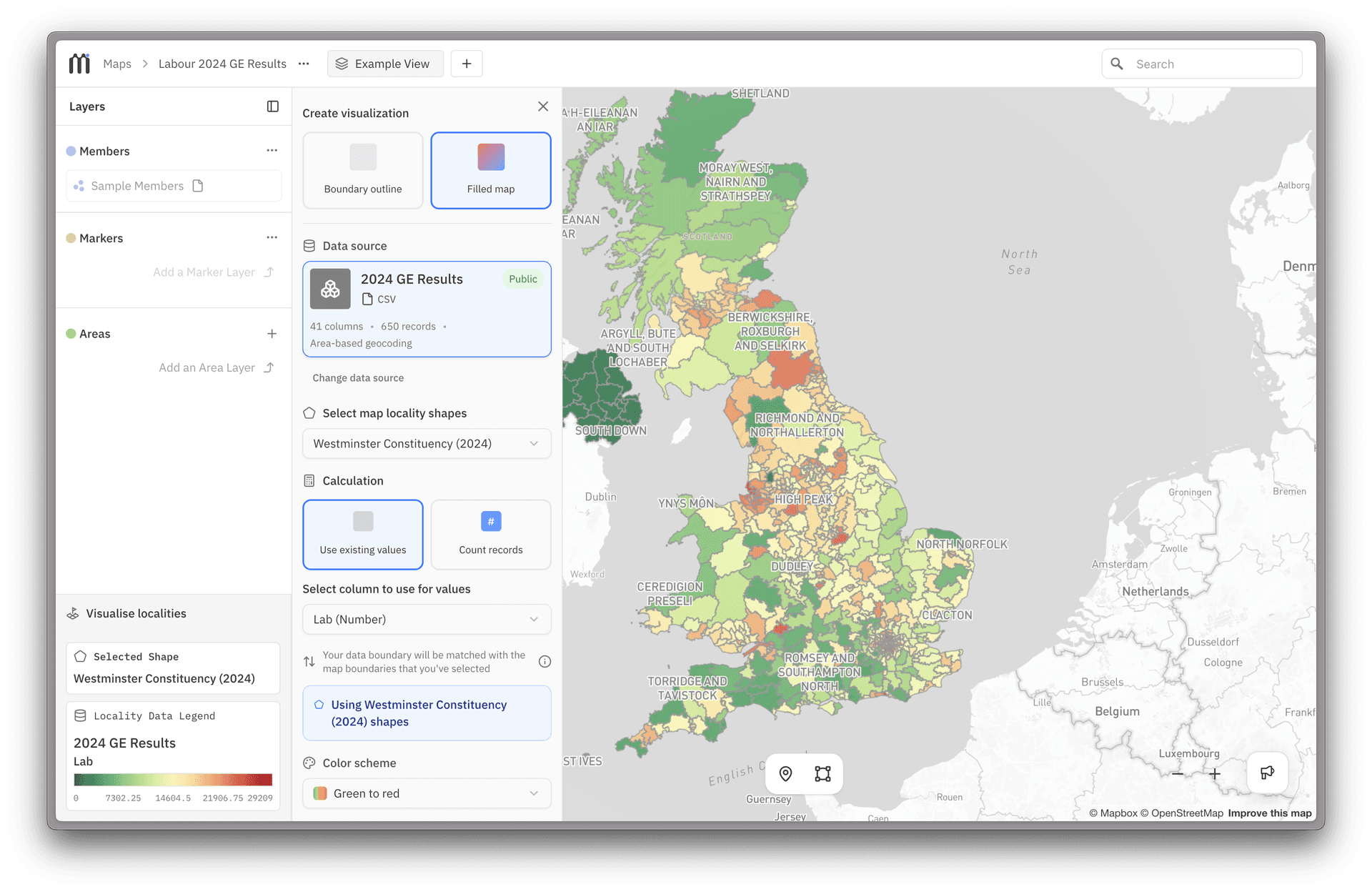Open the Green to red color scheme dropdown
The height and width of the screenshot is (892, 1372).
[427, 793]
